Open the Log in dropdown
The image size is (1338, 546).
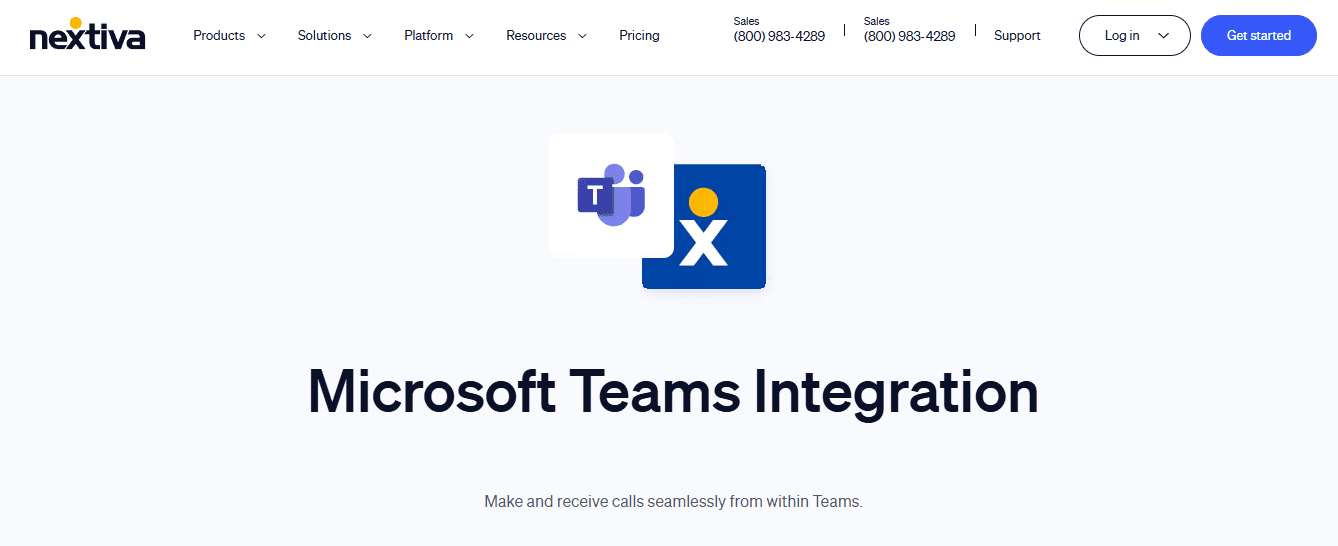[1135, 35]
